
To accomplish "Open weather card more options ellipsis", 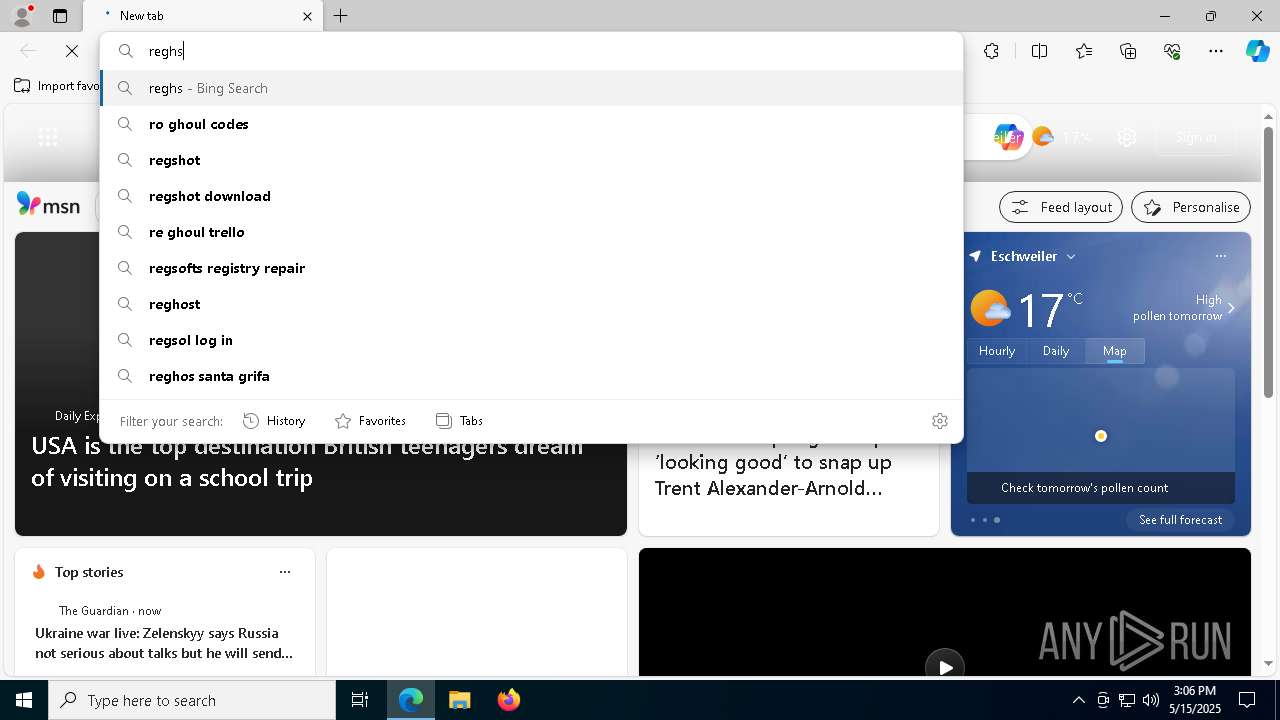I will [x=1221, y=256].
